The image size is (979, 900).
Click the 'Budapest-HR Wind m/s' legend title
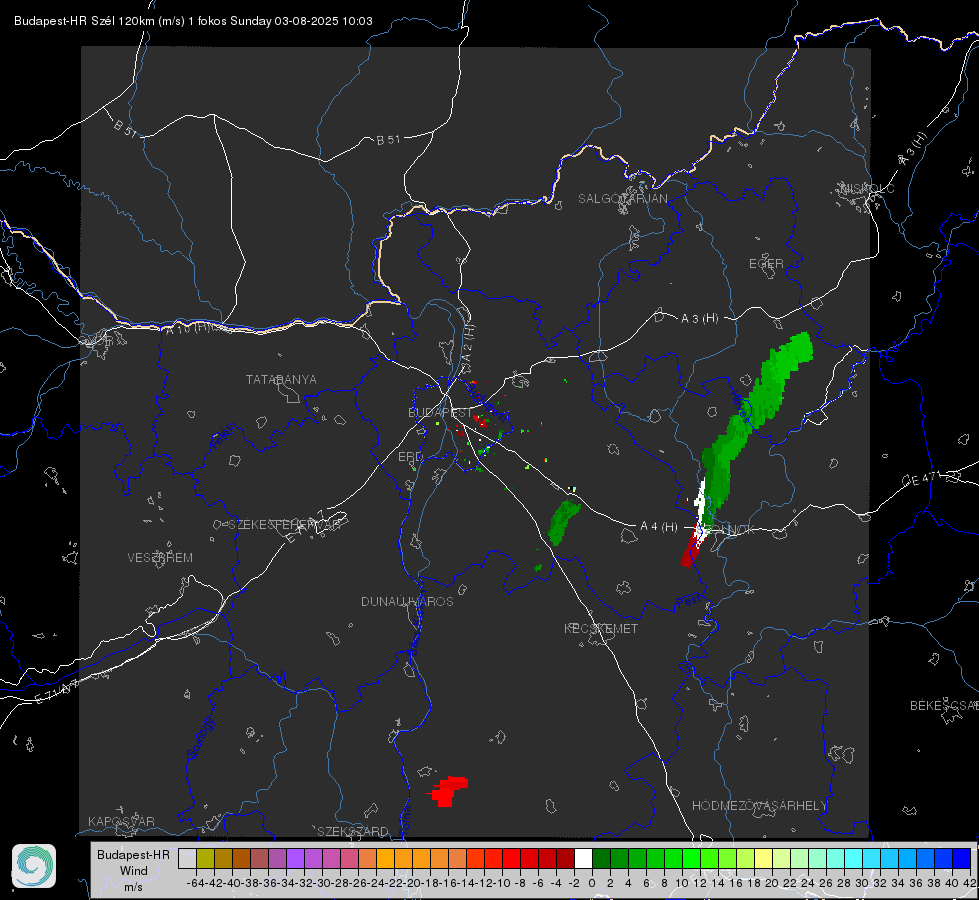134,870
